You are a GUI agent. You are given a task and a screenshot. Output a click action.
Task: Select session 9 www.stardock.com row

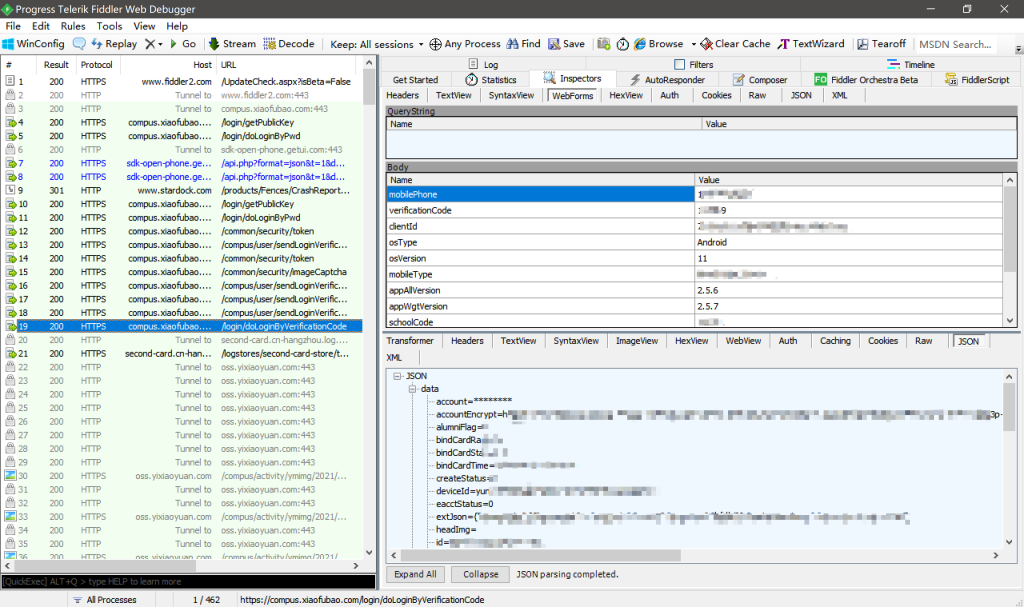tap(182, 190)
